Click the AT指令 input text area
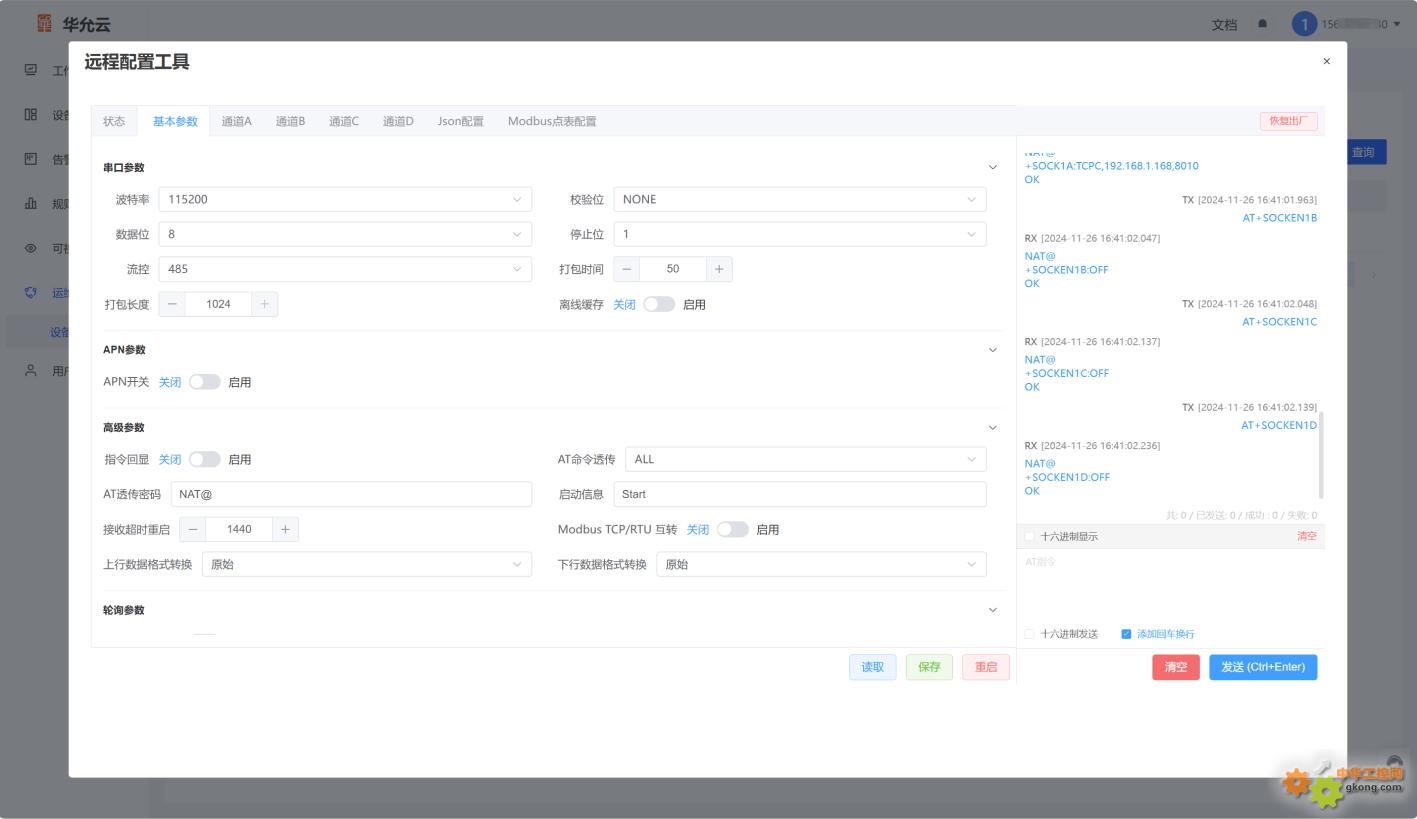This screenshot has width=1417, height=819. [x=1170, y=586]
